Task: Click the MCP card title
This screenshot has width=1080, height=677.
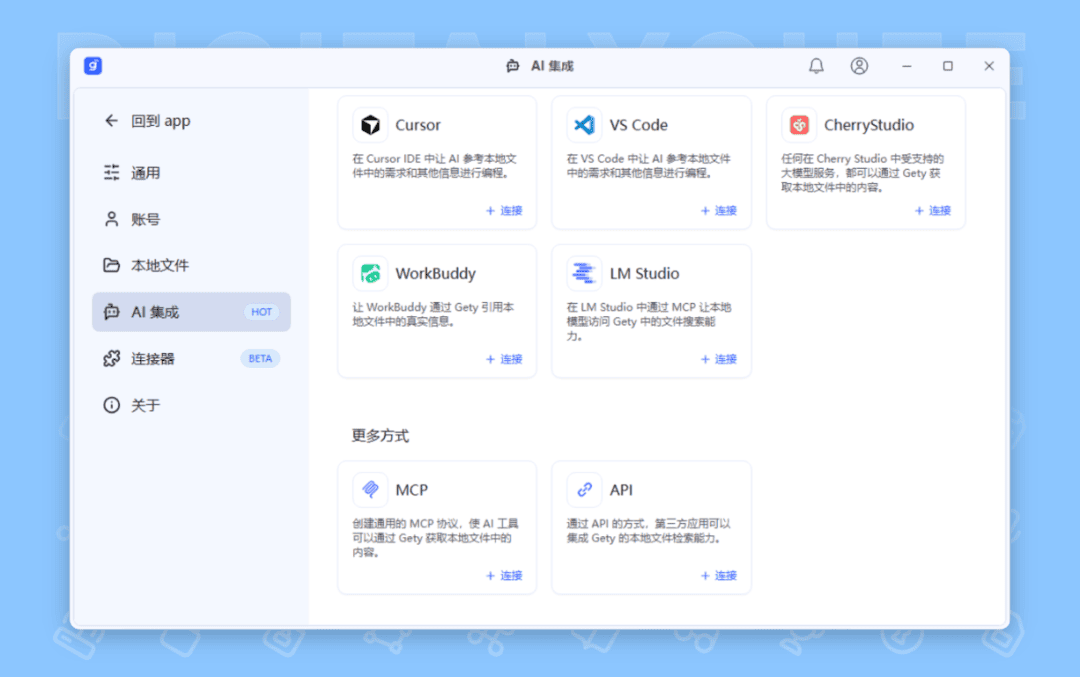Action: point(411,490)
